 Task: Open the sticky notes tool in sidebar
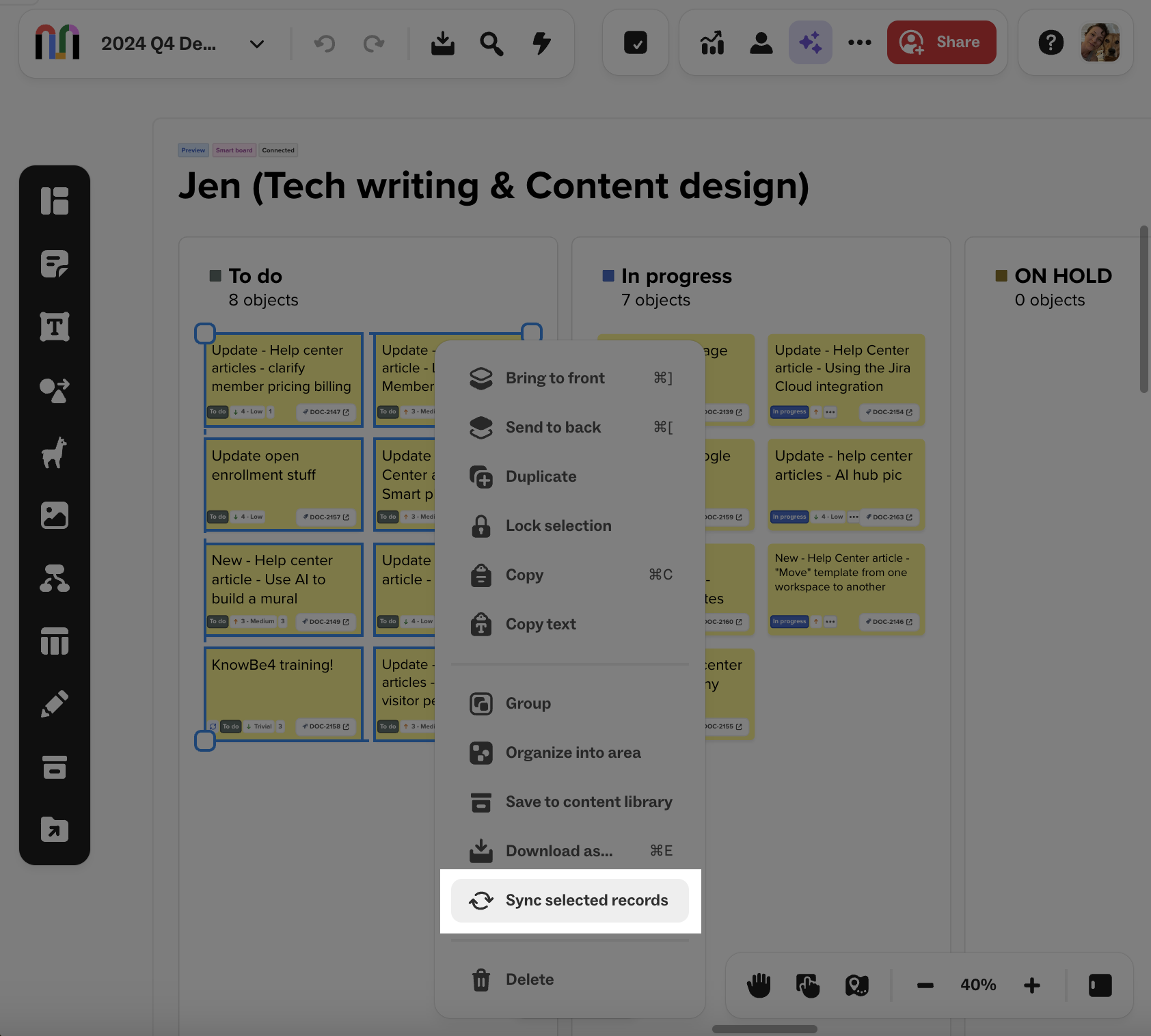pos(55,264)
